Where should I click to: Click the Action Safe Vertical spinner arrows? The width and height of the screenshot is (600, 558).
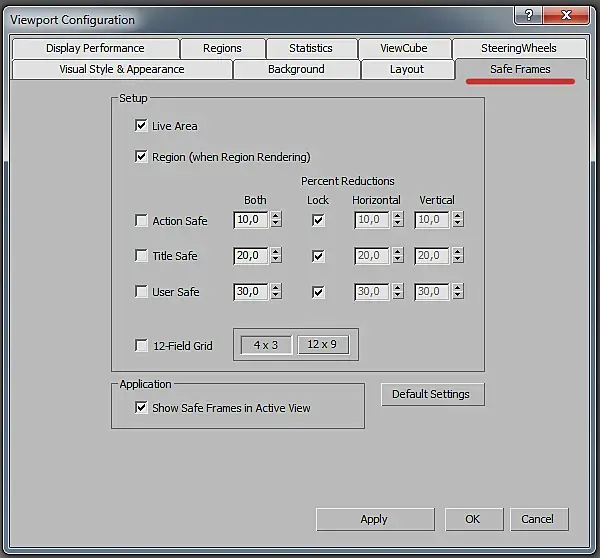coord(458,219)
